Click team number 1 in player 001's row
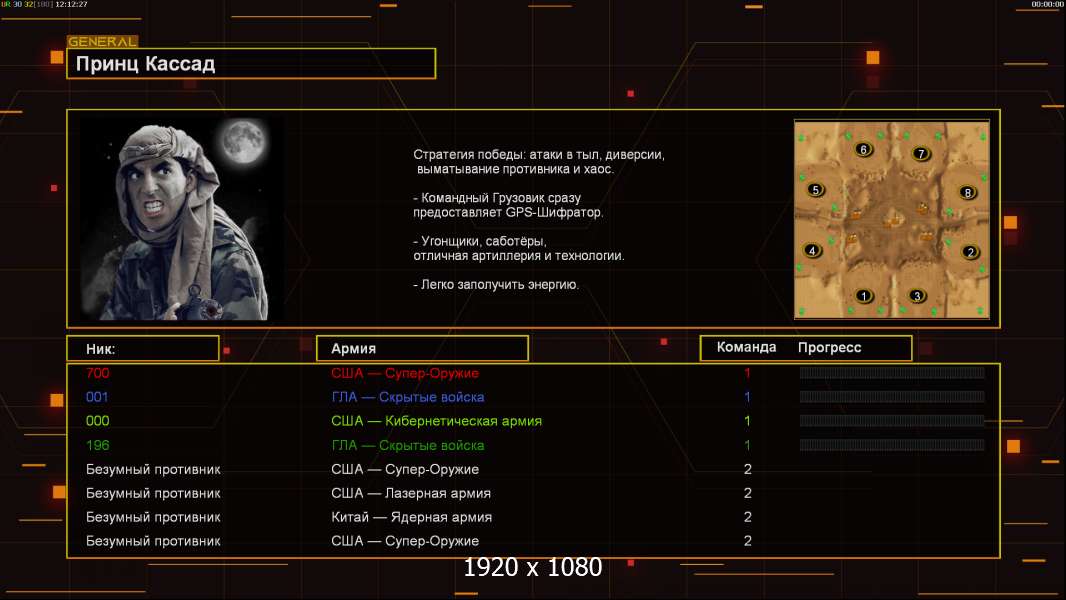 click(x=747, y=397)
